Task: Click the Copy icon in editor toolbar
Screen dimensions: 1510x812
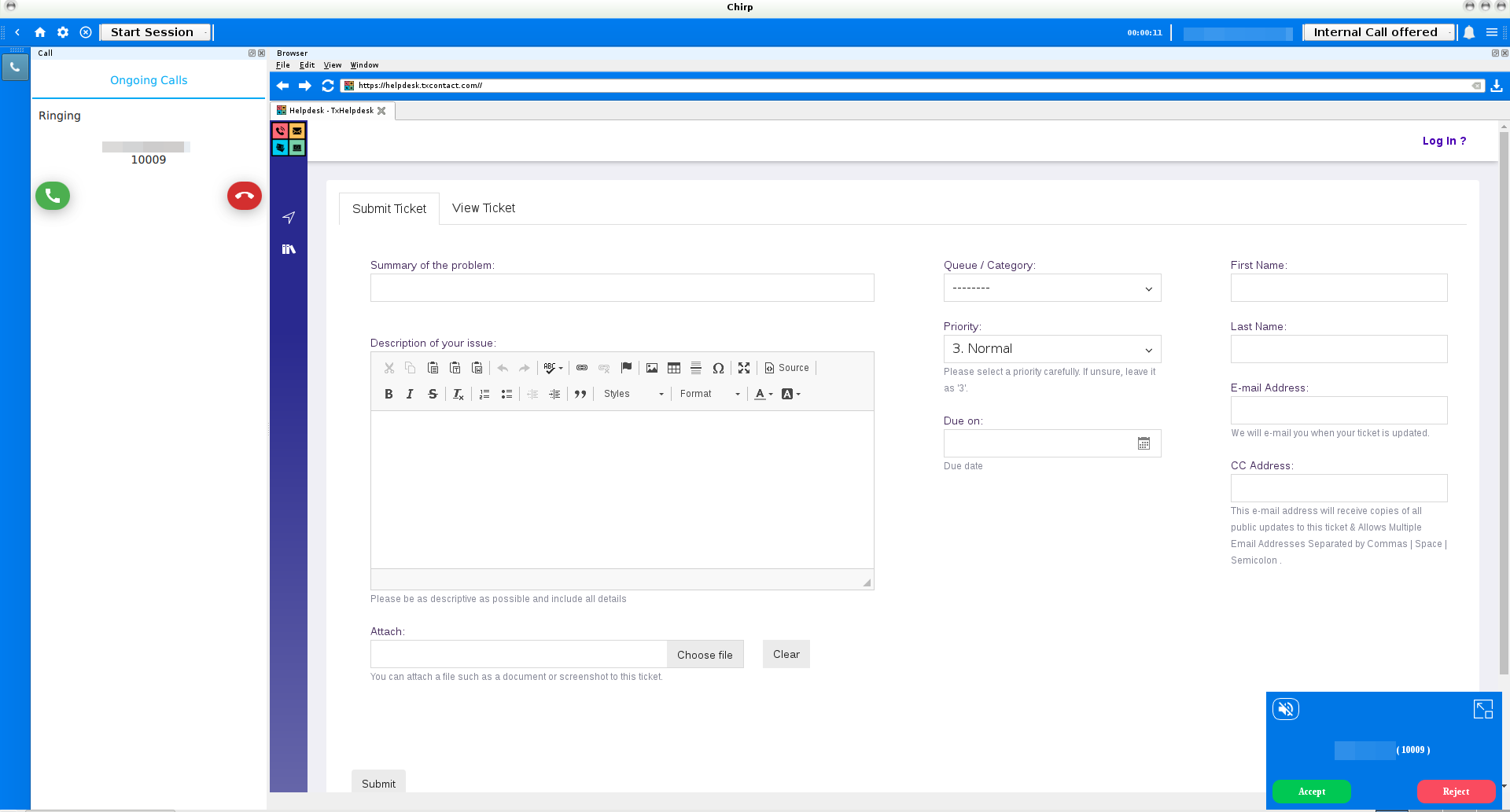Action: (411, 368)
